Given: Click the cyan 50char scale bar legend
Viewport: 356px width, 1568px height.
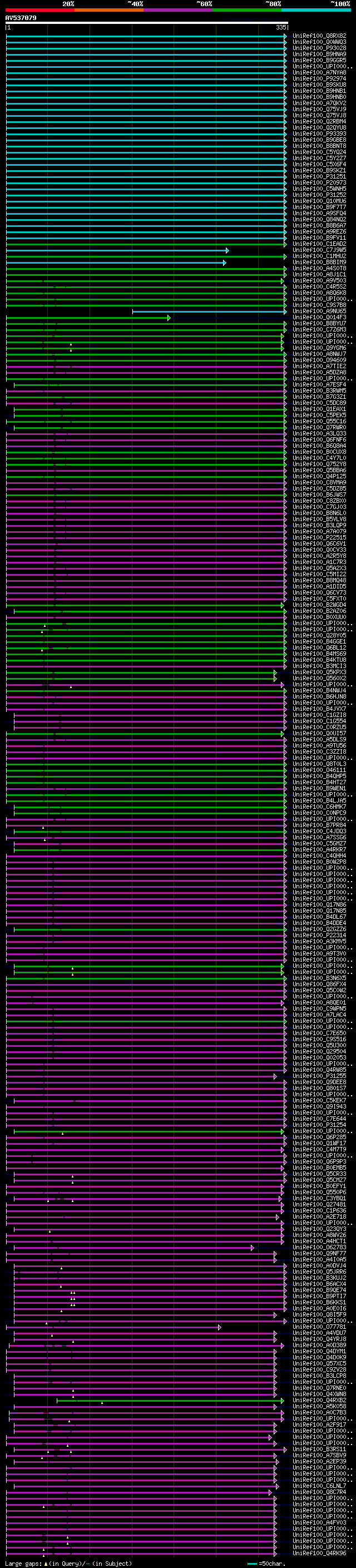Looking at the screenshot, I should (253, 1563).
